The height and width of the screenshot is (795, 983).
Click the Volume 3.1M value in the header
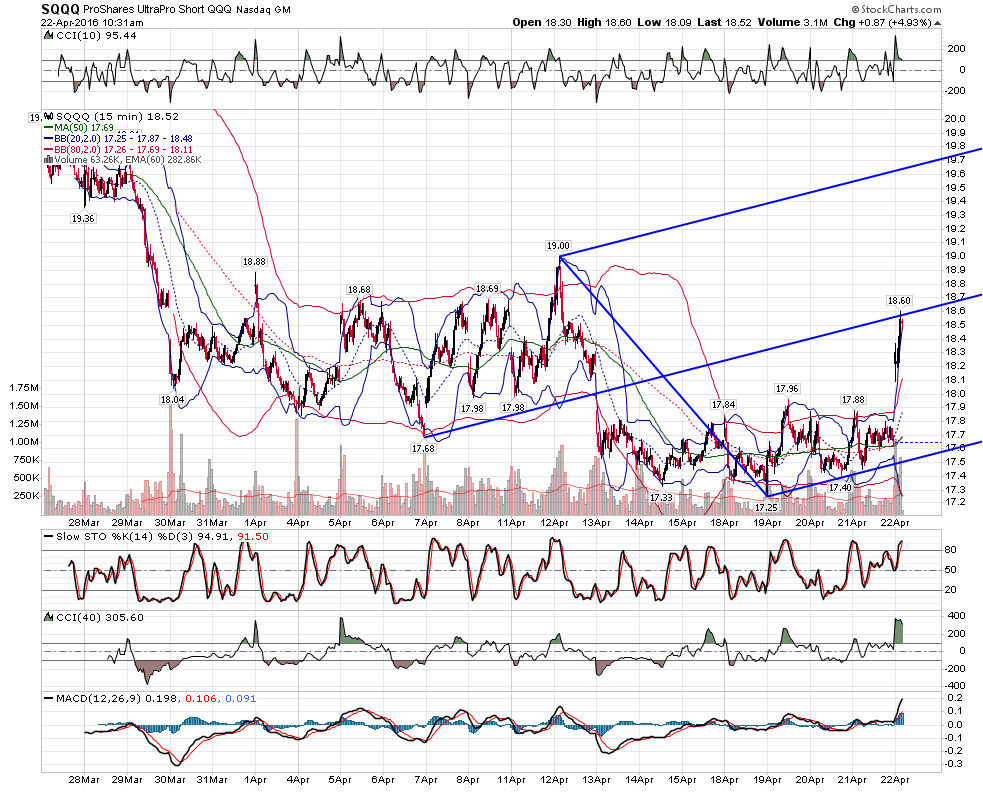[x=792, y=23]
